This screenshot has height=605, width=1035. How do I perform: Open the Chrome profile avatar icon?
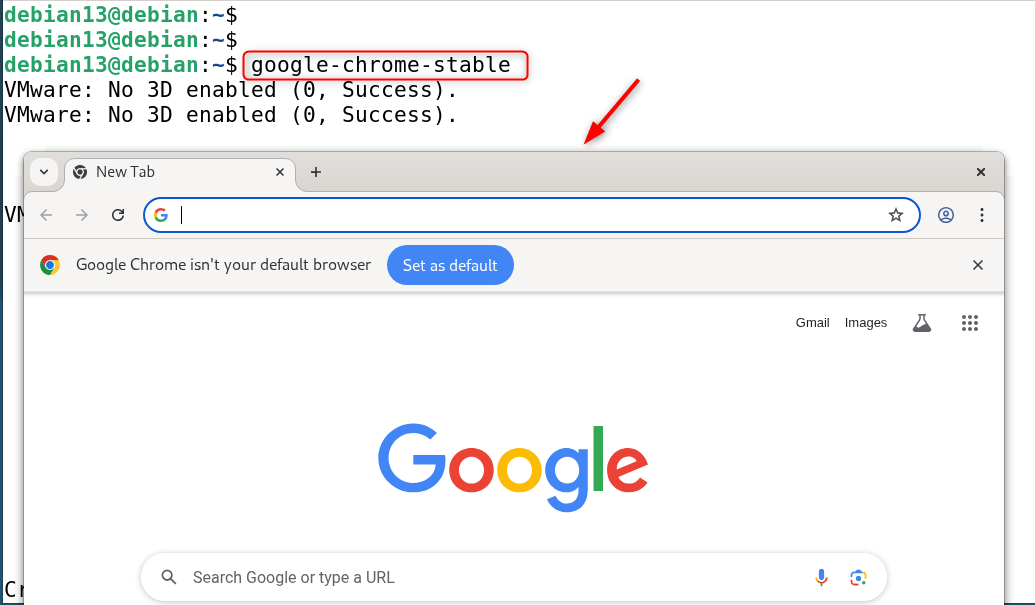click(946, 215)
